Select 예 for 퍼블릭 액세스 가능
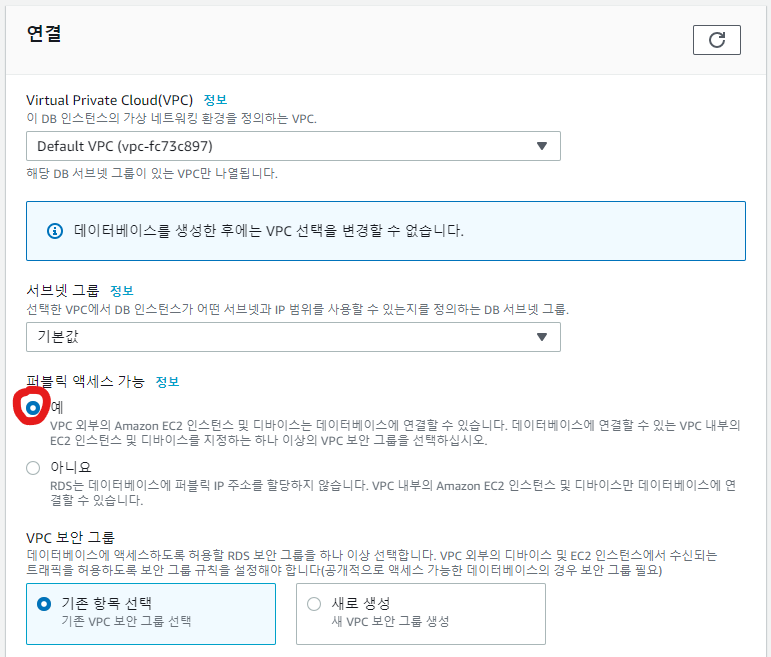 click(33, 408)
